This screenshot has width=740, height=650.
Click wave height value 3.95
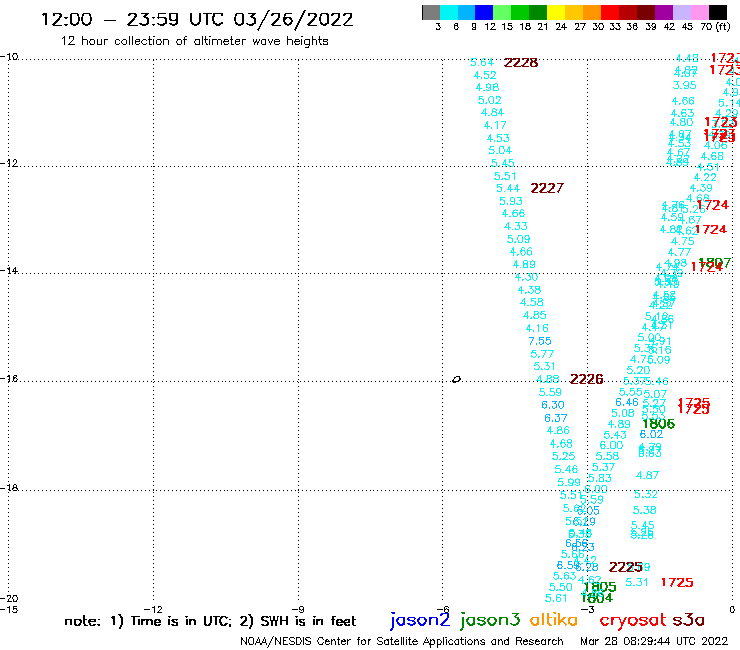(x=684, y=85)
